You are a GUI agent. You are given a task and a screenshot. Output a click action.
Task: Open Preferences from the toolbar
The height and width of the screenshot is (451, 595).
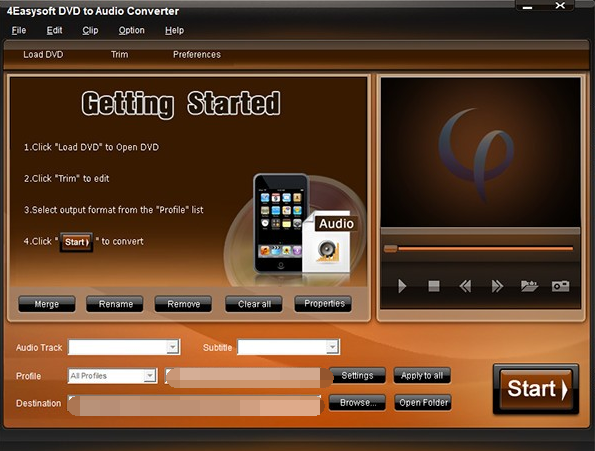[x=197, y=55]
